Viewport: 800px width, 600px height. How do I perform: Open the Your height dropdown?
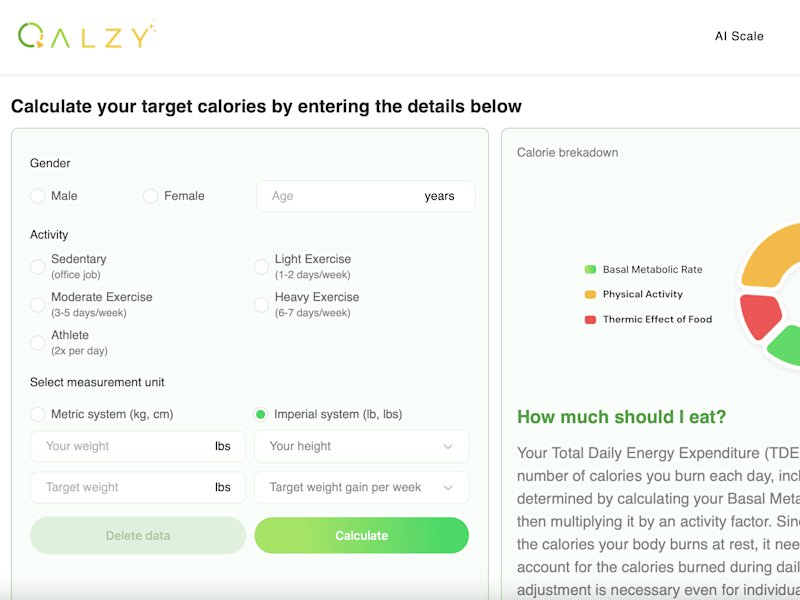361,446
